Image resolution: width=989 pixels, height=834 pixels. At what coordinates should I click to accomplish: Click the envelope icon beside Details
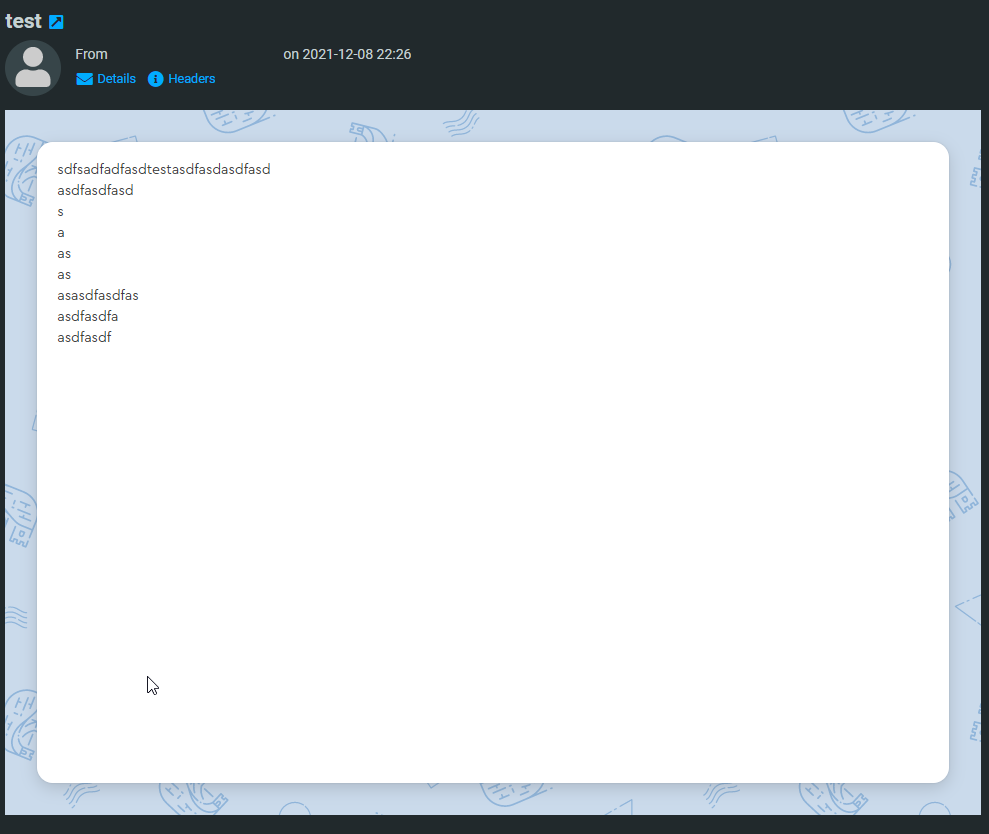pos(85,79)
